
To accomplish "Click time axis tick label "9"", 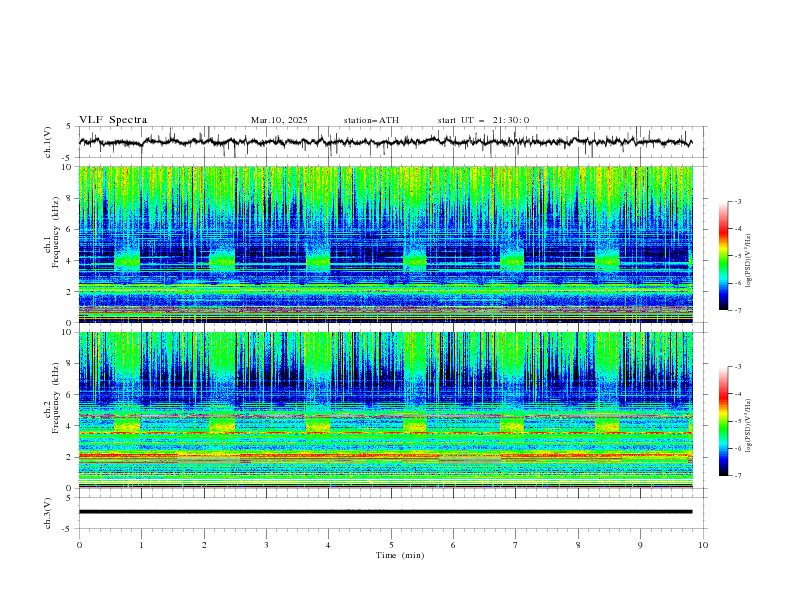I will [640, 545].
